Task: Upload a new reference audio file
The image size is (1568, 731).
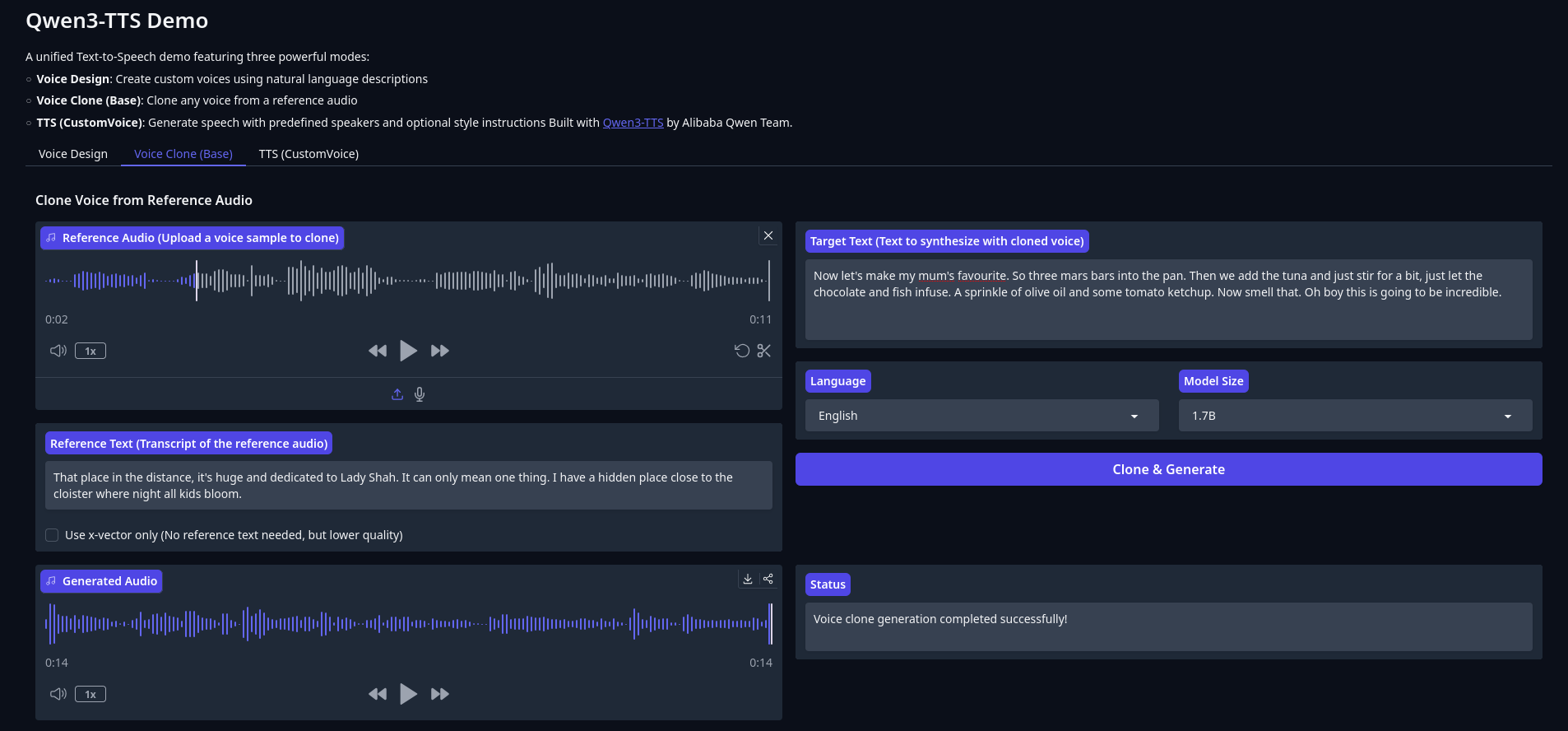Action: [397, 394]
